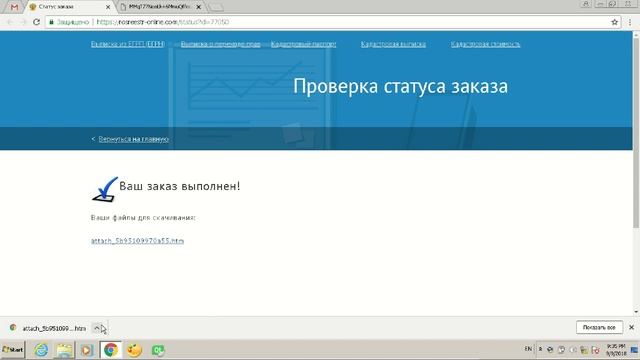Close the 'Статус заказа' tab
Image resolution: width=640 pixels, height=360 pixels.
click(x=108, y=7)
